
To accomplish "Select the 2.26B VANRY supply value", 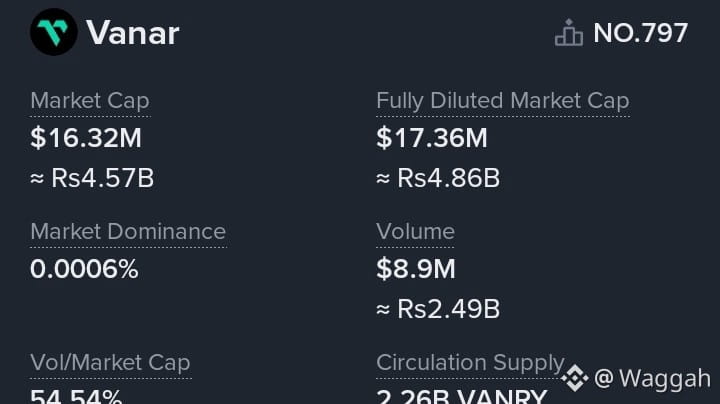I will 460,396.
